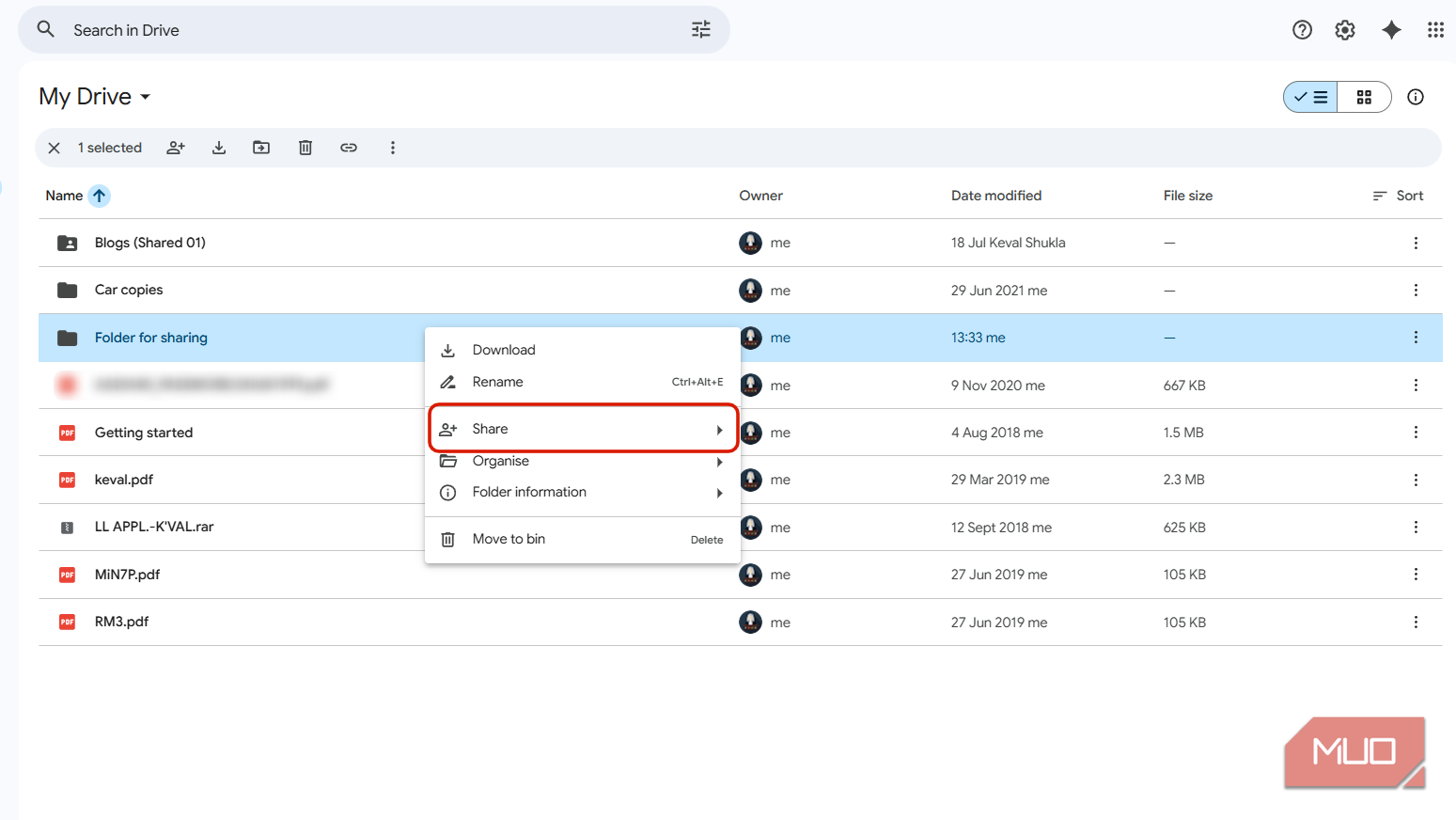Click the Search in Drive field

374,30
